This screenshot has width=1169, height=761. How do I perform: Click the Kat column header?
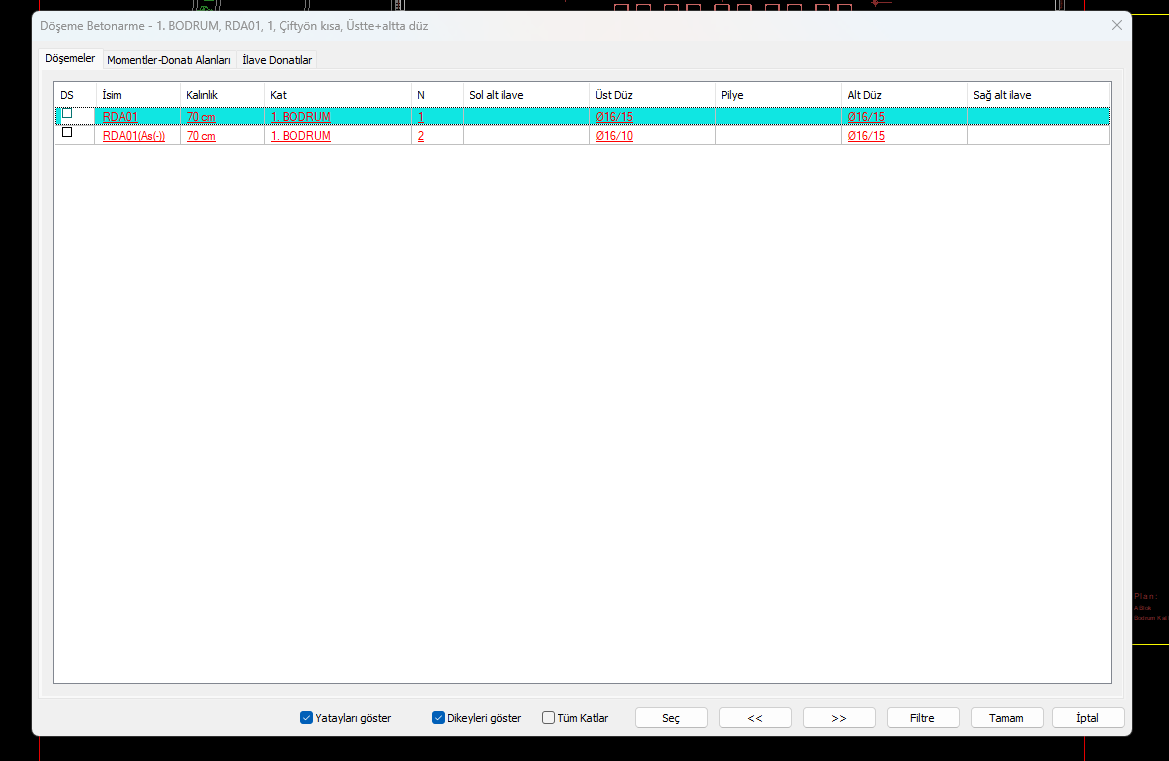point(338,95)
